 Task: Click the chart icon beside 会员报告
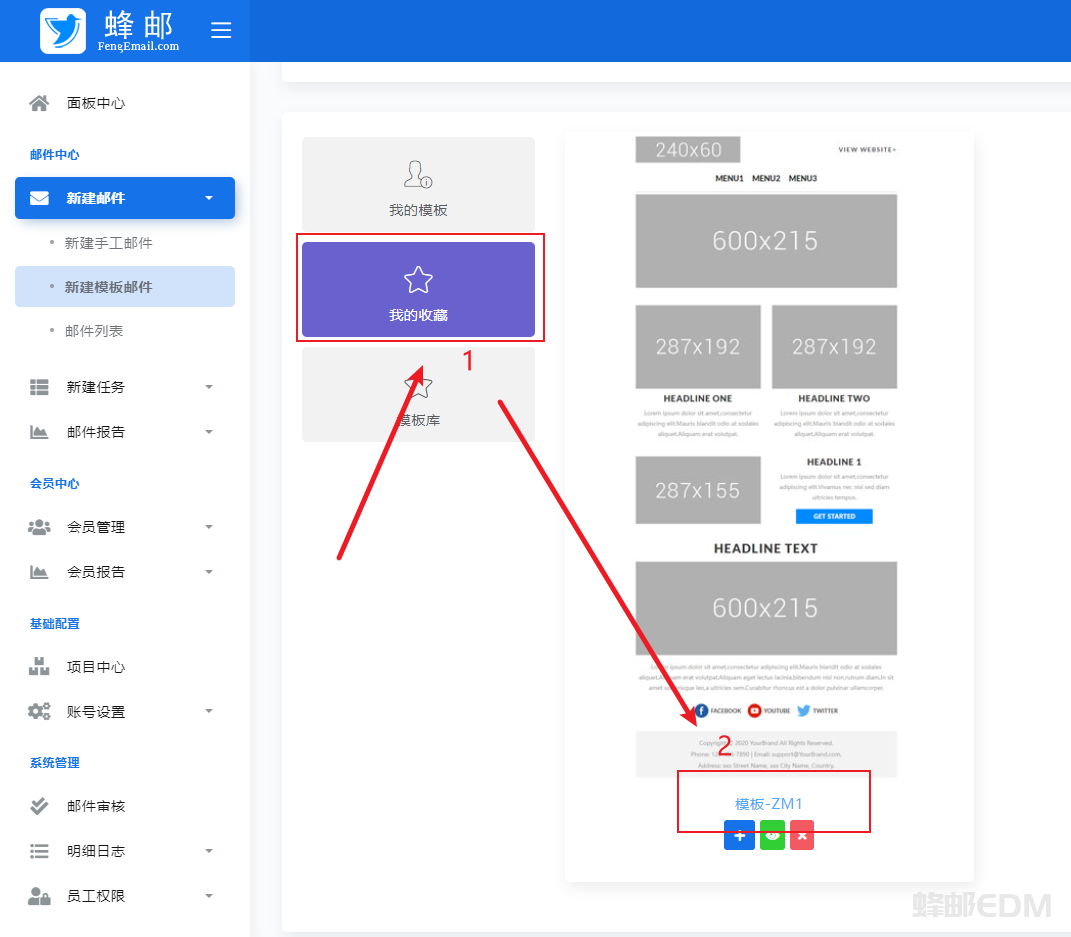pos(39,572)
